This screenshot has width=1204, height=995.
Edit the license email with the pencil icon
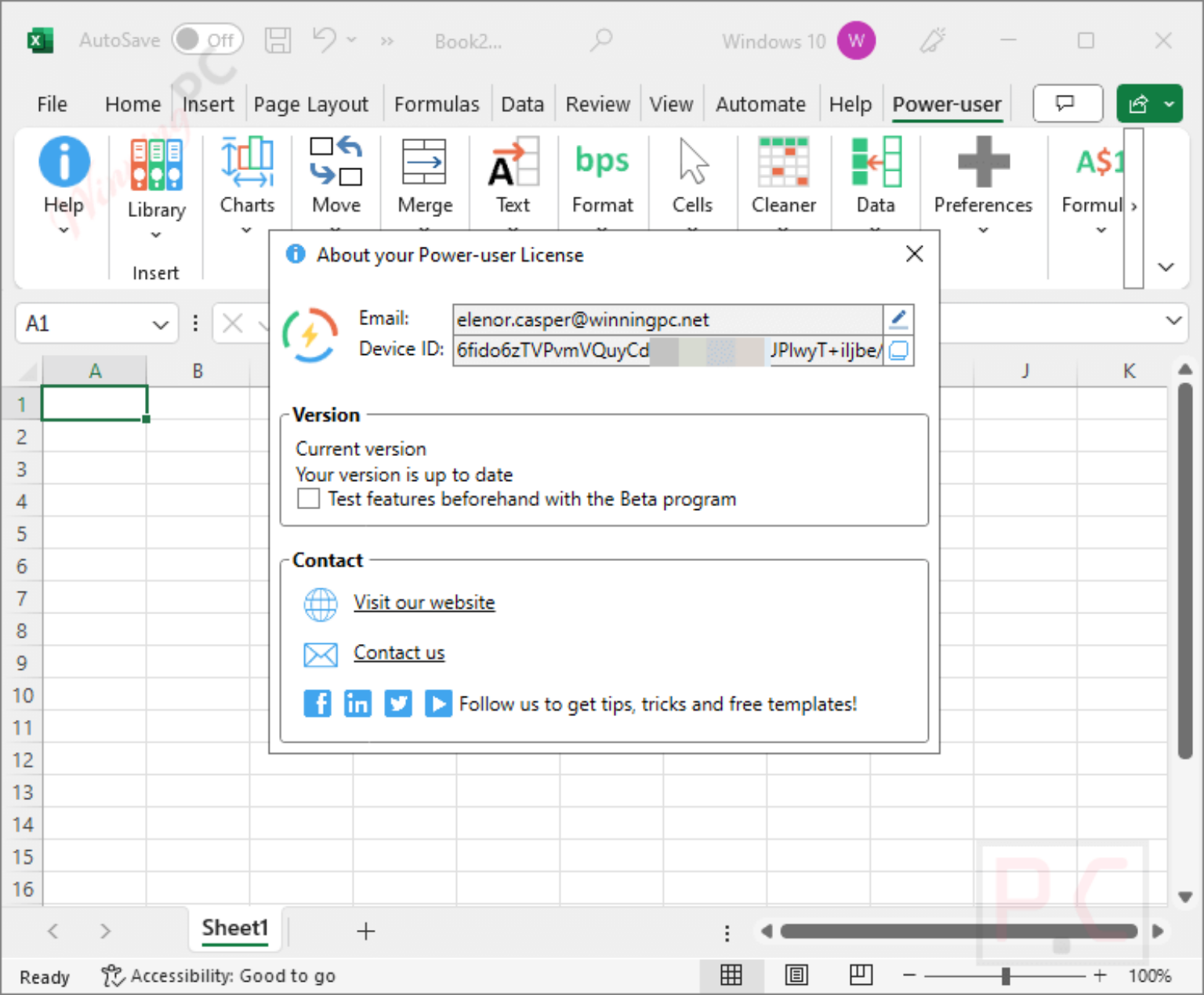click(898, 319)
